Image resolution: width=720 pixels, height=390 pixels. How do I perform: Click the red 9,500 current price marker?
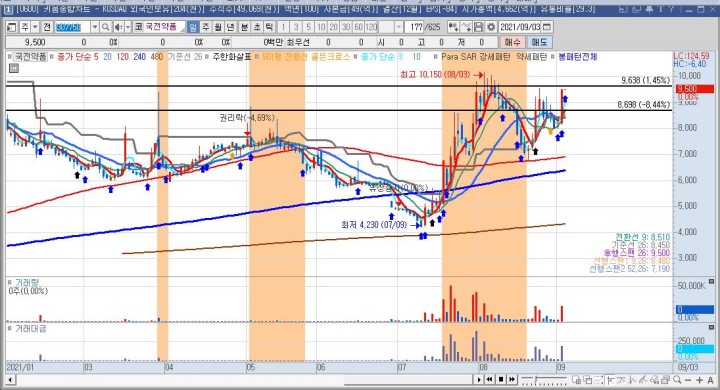pyautogui.click(x=694, y=89)
